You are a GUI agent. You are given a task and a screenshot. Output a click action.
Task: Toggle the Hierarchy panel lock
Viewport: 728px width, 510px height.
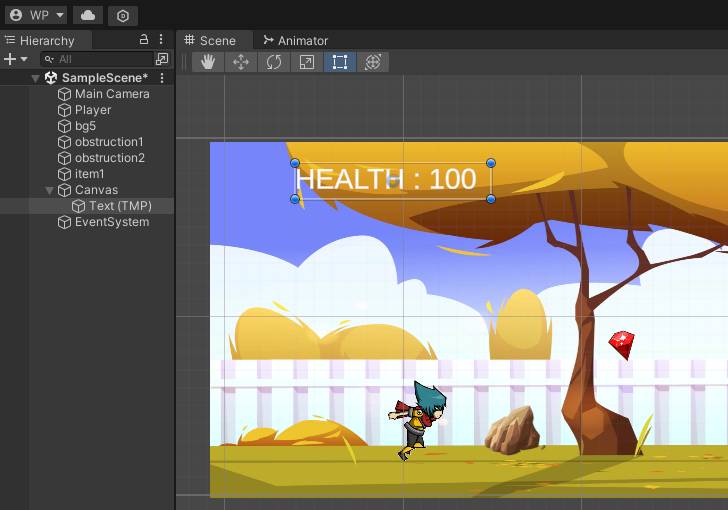144,40
